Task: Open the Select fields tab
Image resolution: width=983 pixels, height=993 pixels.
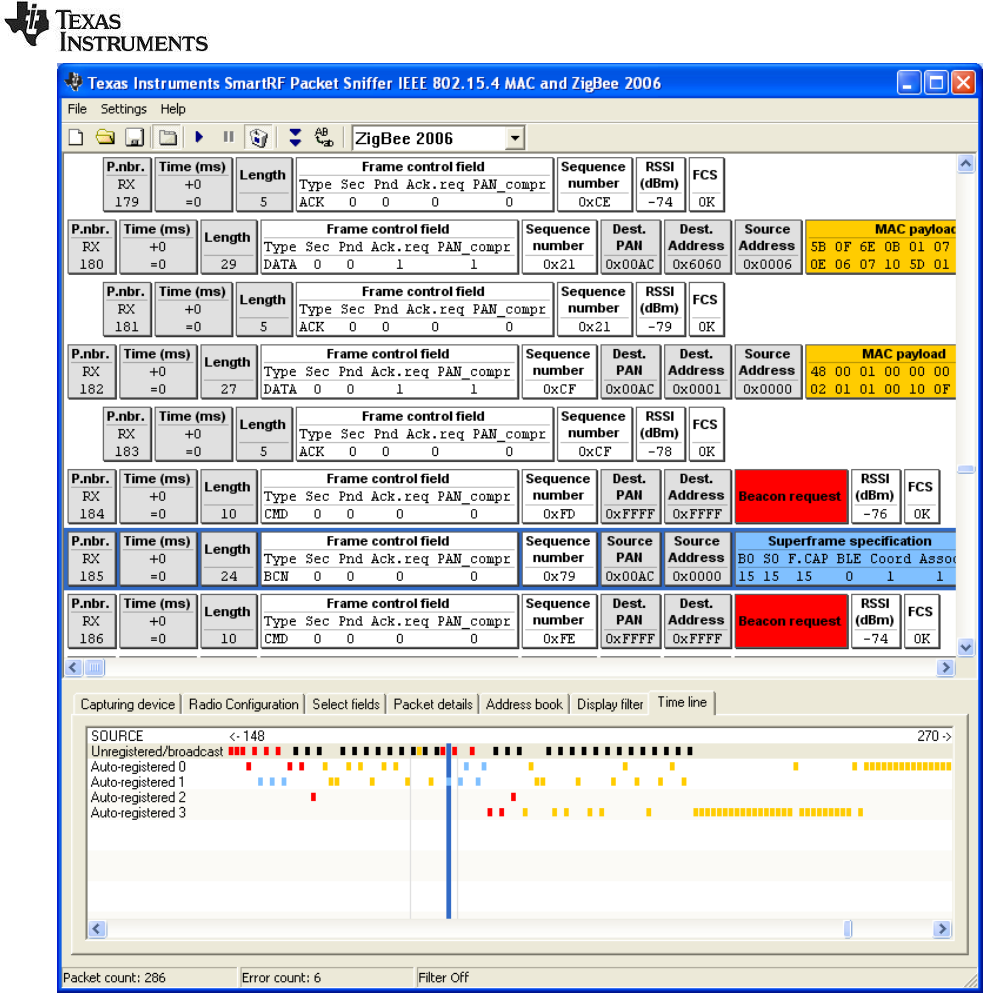Action: pos(346,704)
